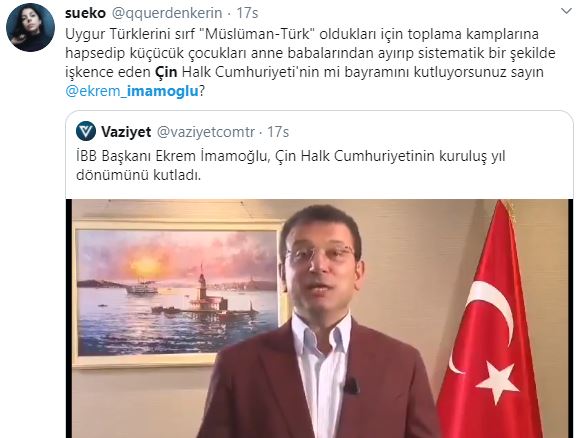
Task: Visit the @vaziyetcomtr handle
Action: click(x=206, y=132)
